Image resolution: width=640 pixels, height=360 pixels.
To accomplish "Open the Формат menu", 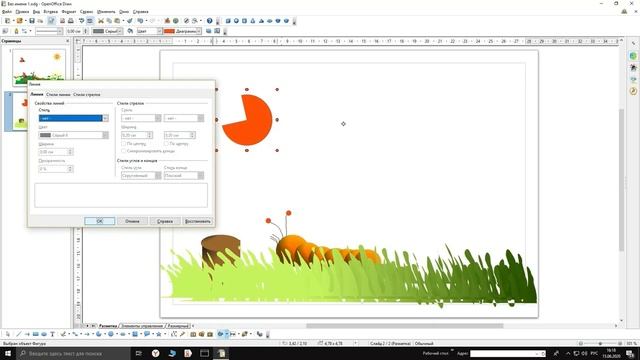I will point(69,12).
